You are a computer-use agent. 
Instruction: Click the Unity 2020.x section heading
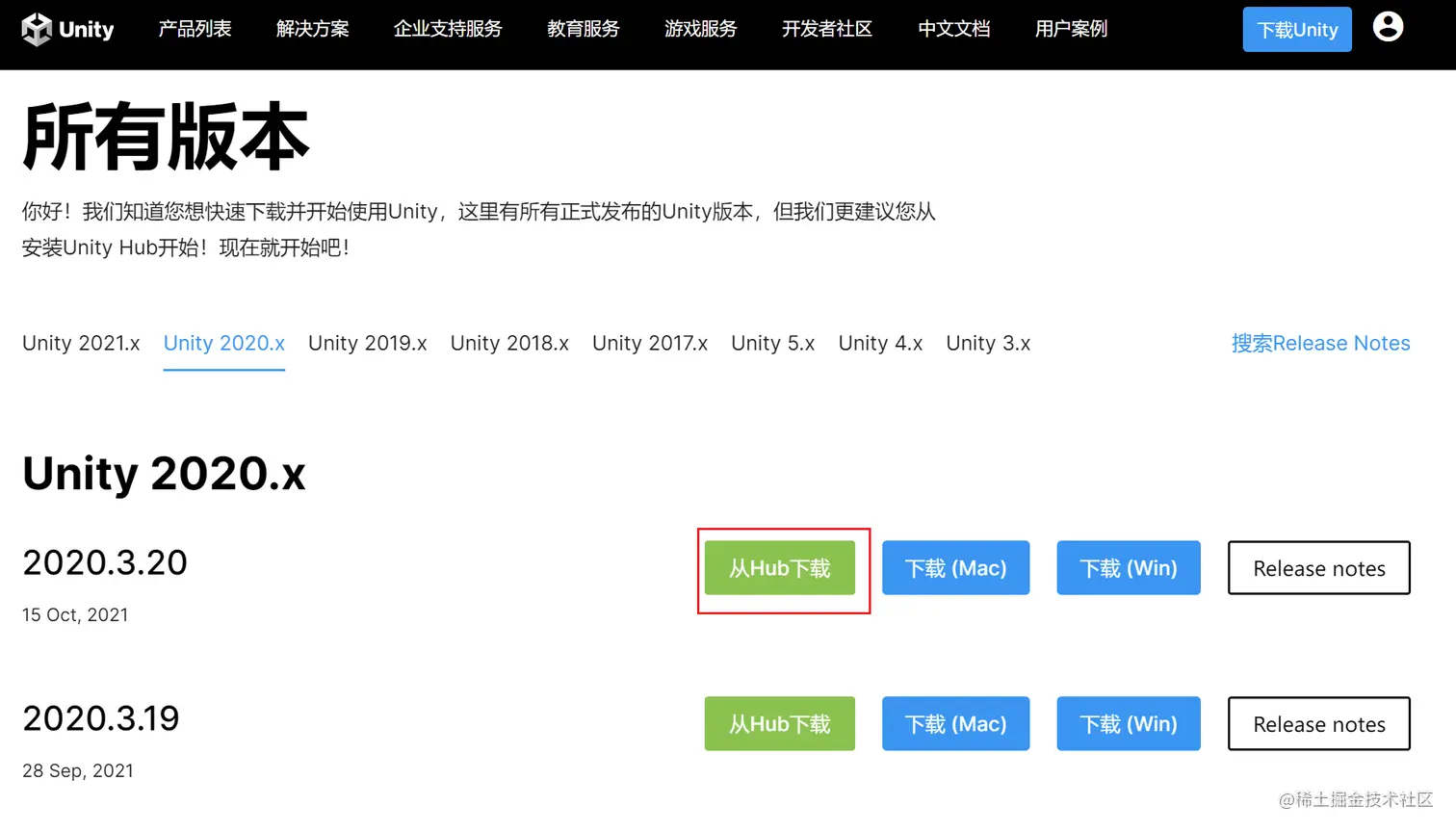[164, 474]
